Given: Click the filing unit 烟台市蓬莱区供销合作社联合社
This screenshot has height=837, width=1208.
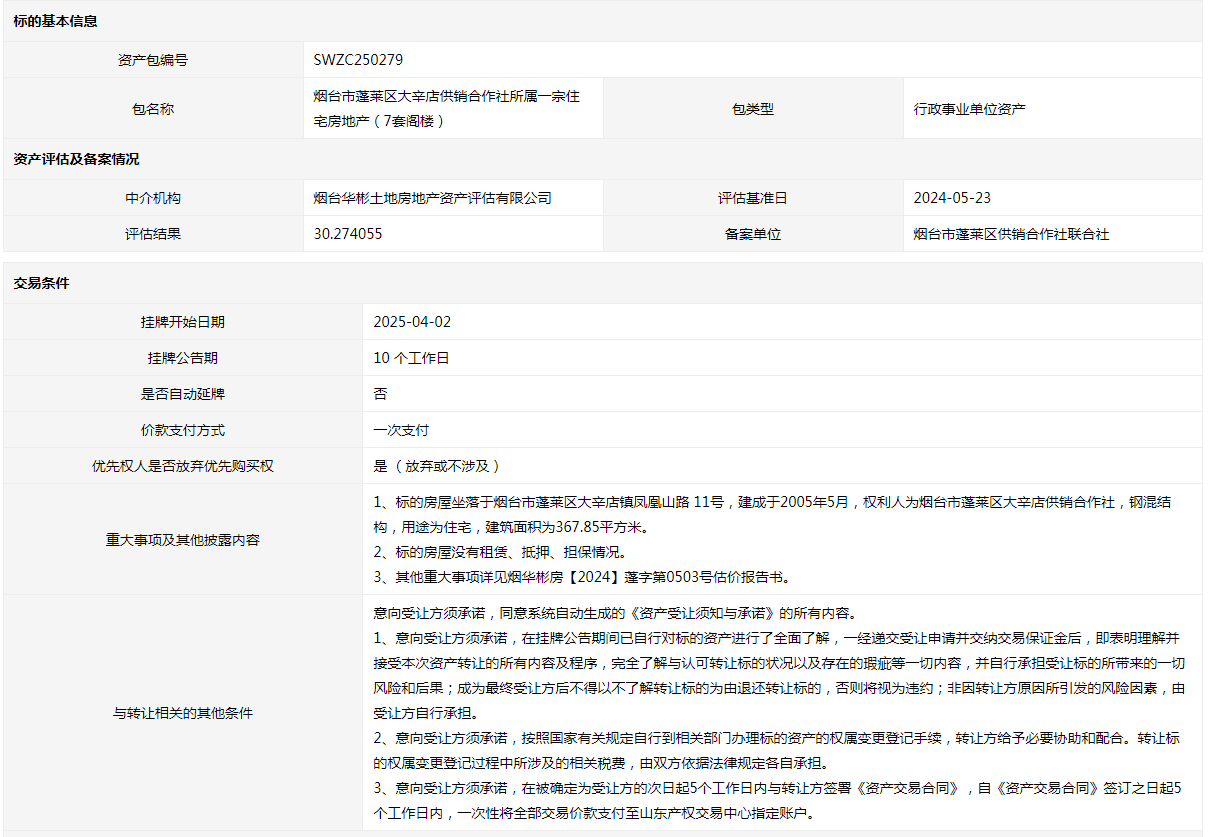Looking at the screenshot, I should (x=1011, y=234).
